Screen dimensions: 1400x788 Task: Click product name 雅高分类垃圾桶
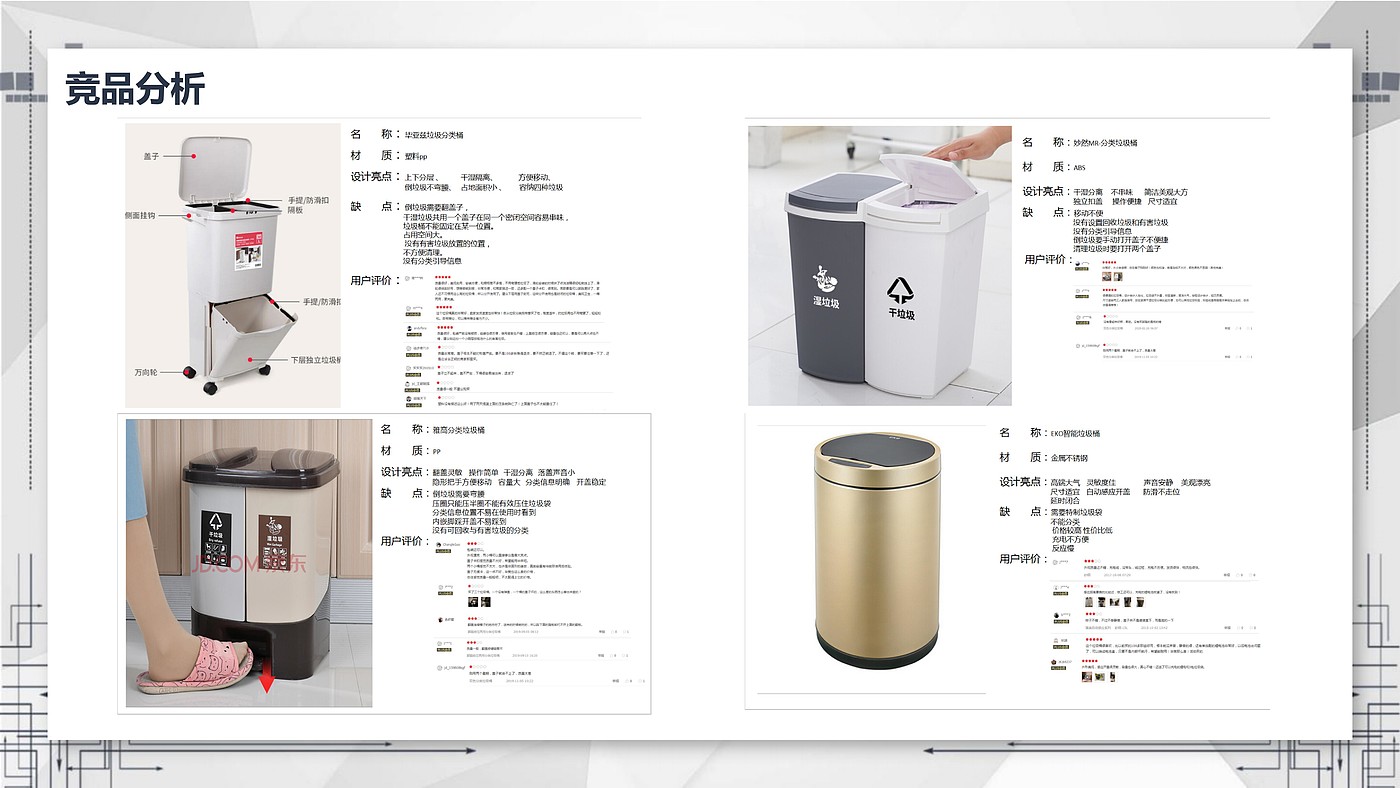[x=459, y=429]
